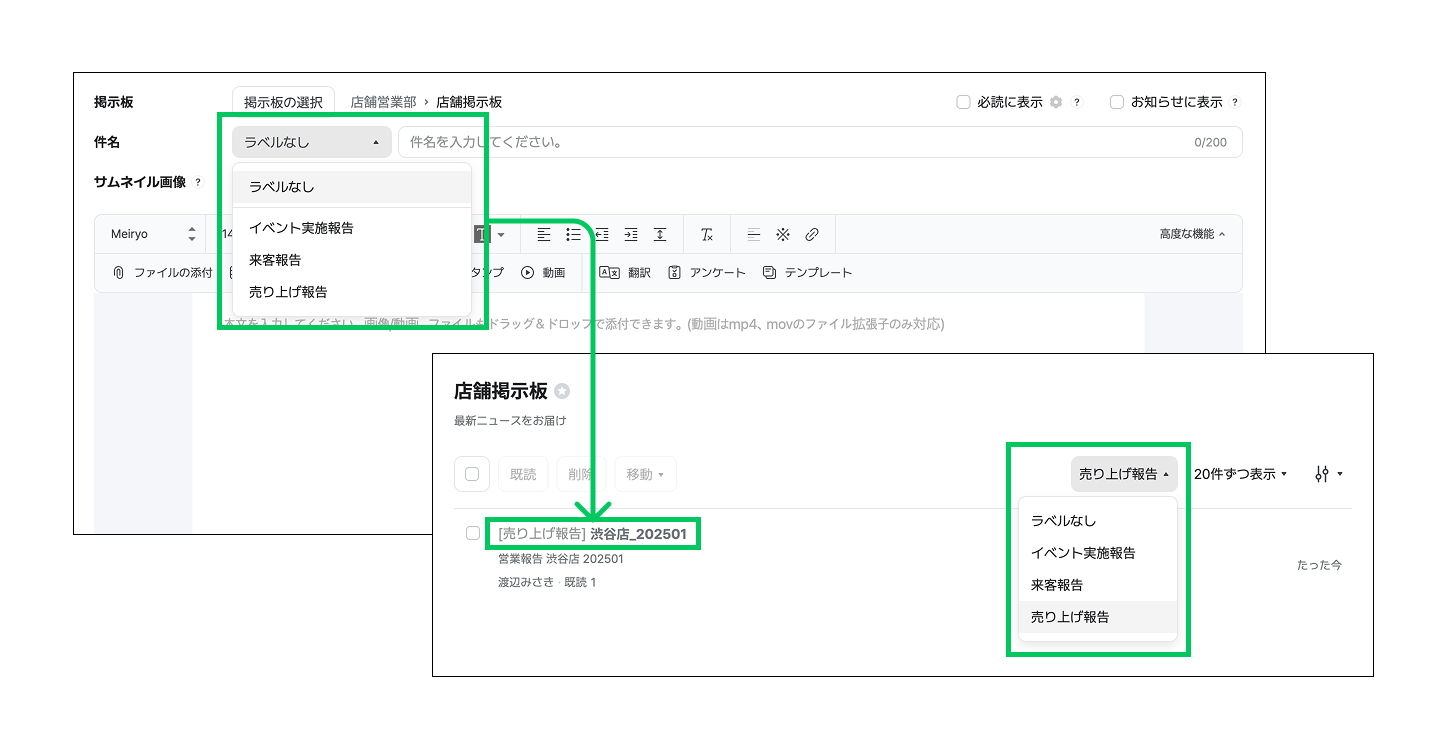Click the 掲示板の選択 button

[x=283, y=102]
